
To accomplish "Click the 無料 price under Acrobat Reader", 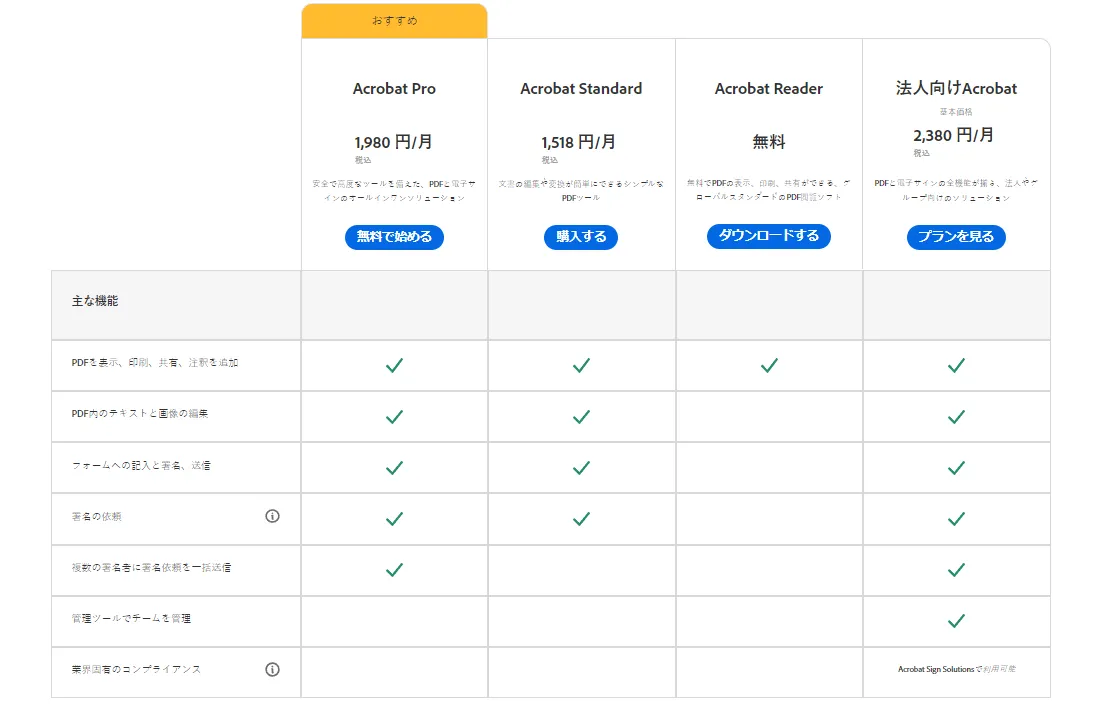I will [x=769, y=141].
